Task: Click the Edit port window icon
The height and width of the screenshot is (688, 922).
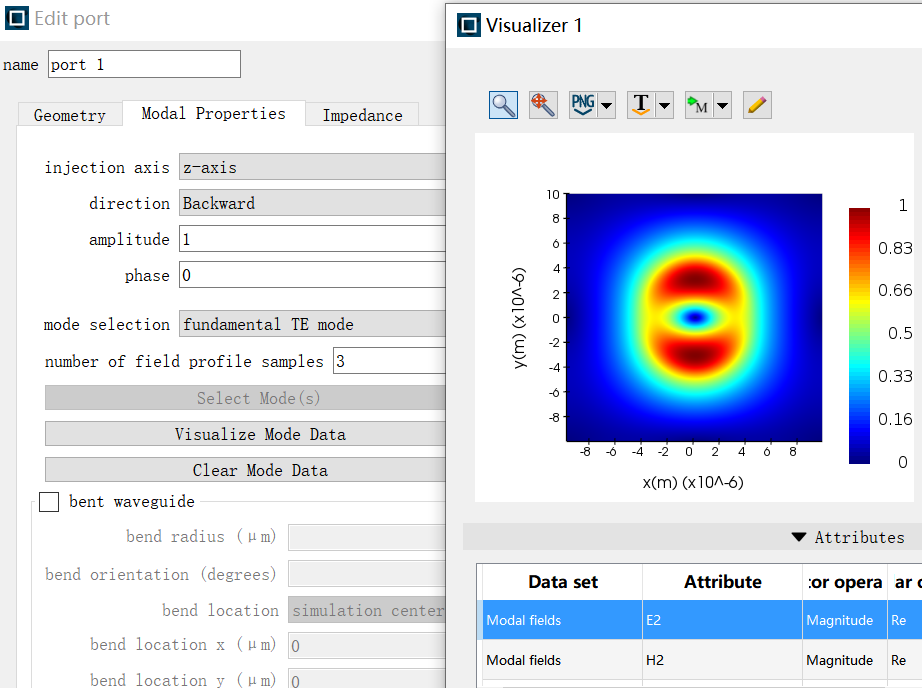Action: click(17, 18)
